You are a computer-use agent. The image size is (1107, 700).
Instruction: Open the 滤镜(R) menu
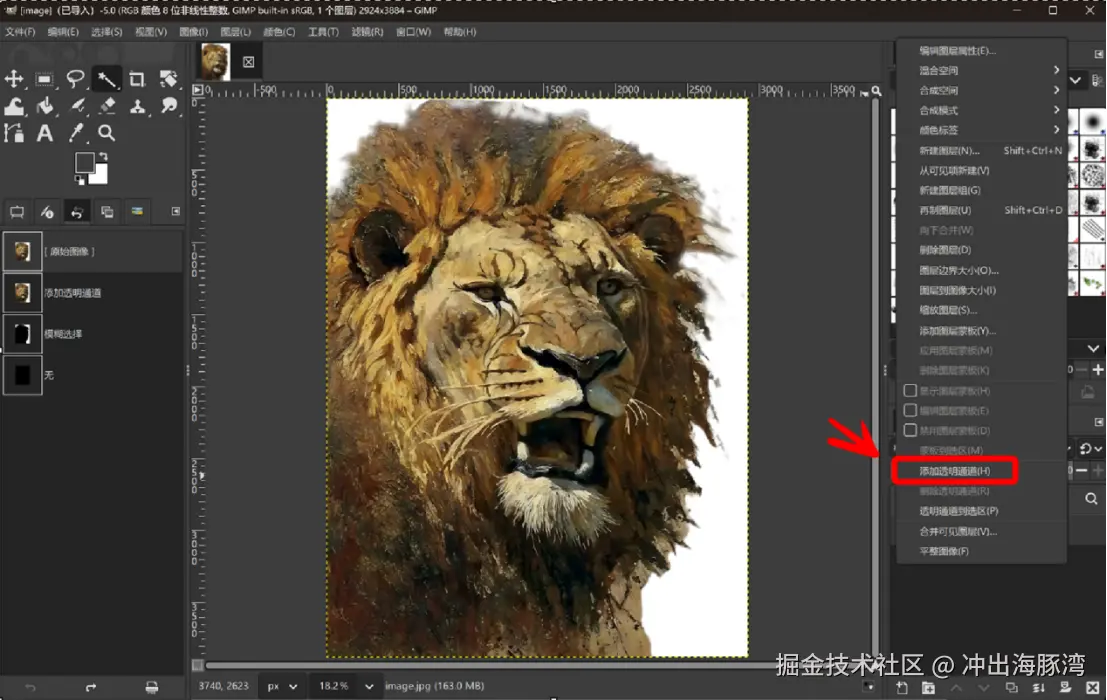(x=367, y=32)
